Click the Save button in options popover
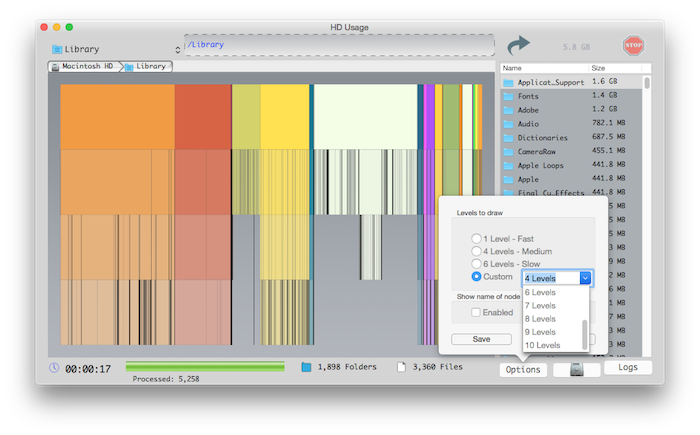The image size is (700, 435). (481, 339)
